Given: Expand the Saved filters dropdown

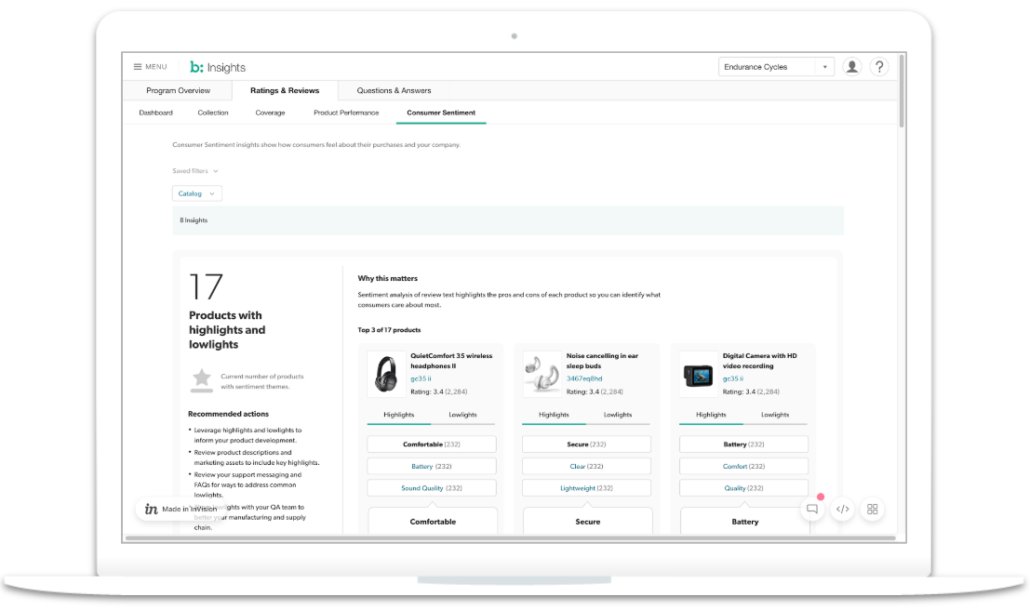Looking at the screenshot, I should point(194,170).
